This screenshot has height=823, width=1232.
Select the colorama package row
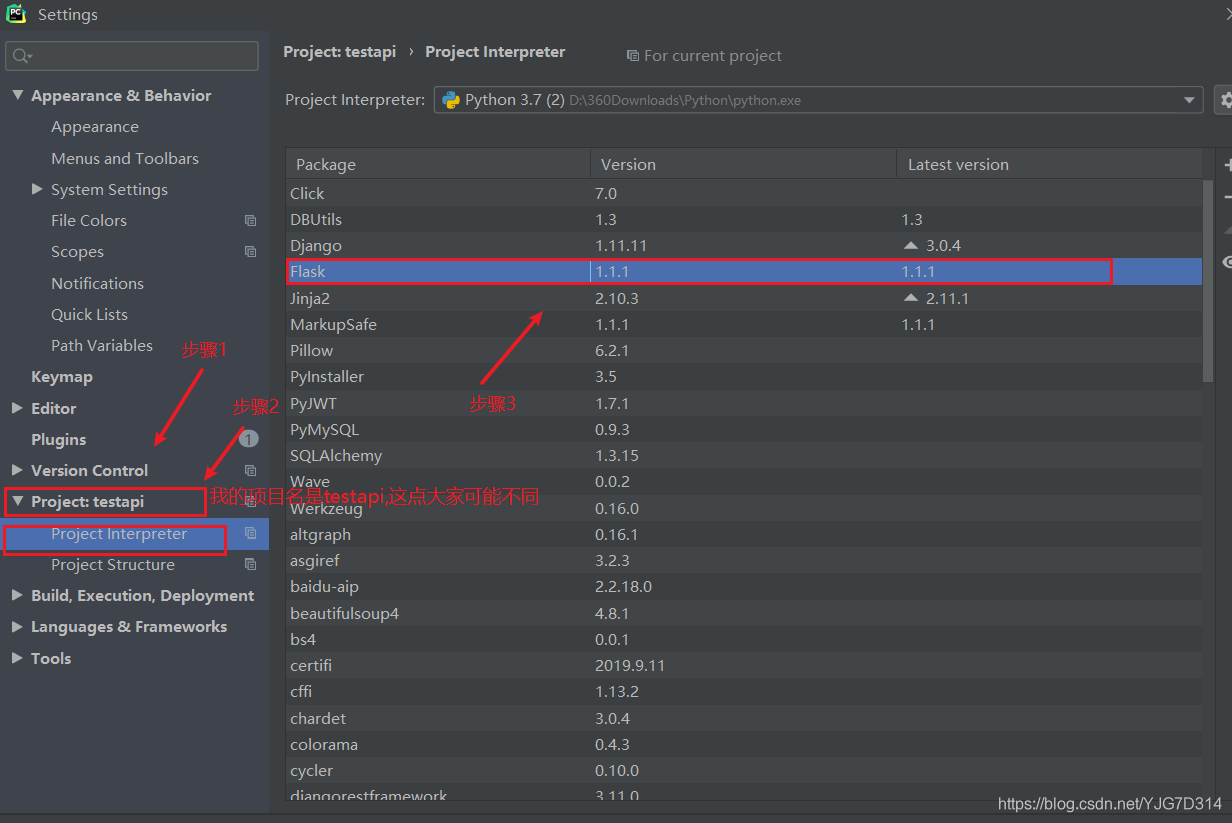(x=744, y=744)
